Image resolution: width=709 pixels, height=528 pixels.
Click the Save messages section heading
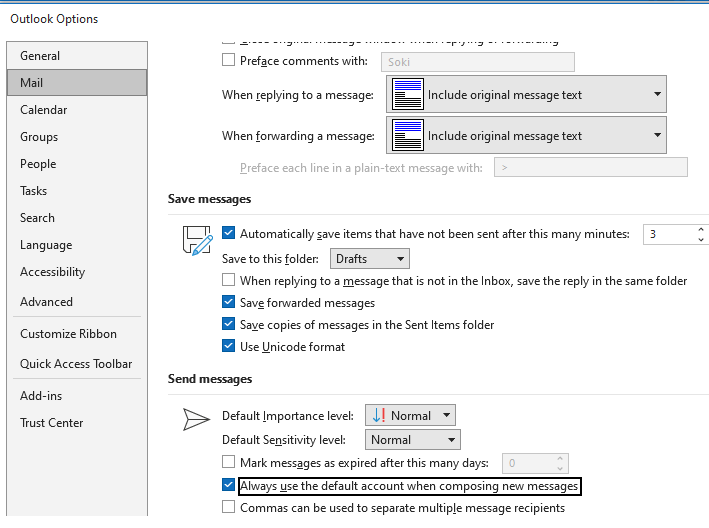pos(209,199)
